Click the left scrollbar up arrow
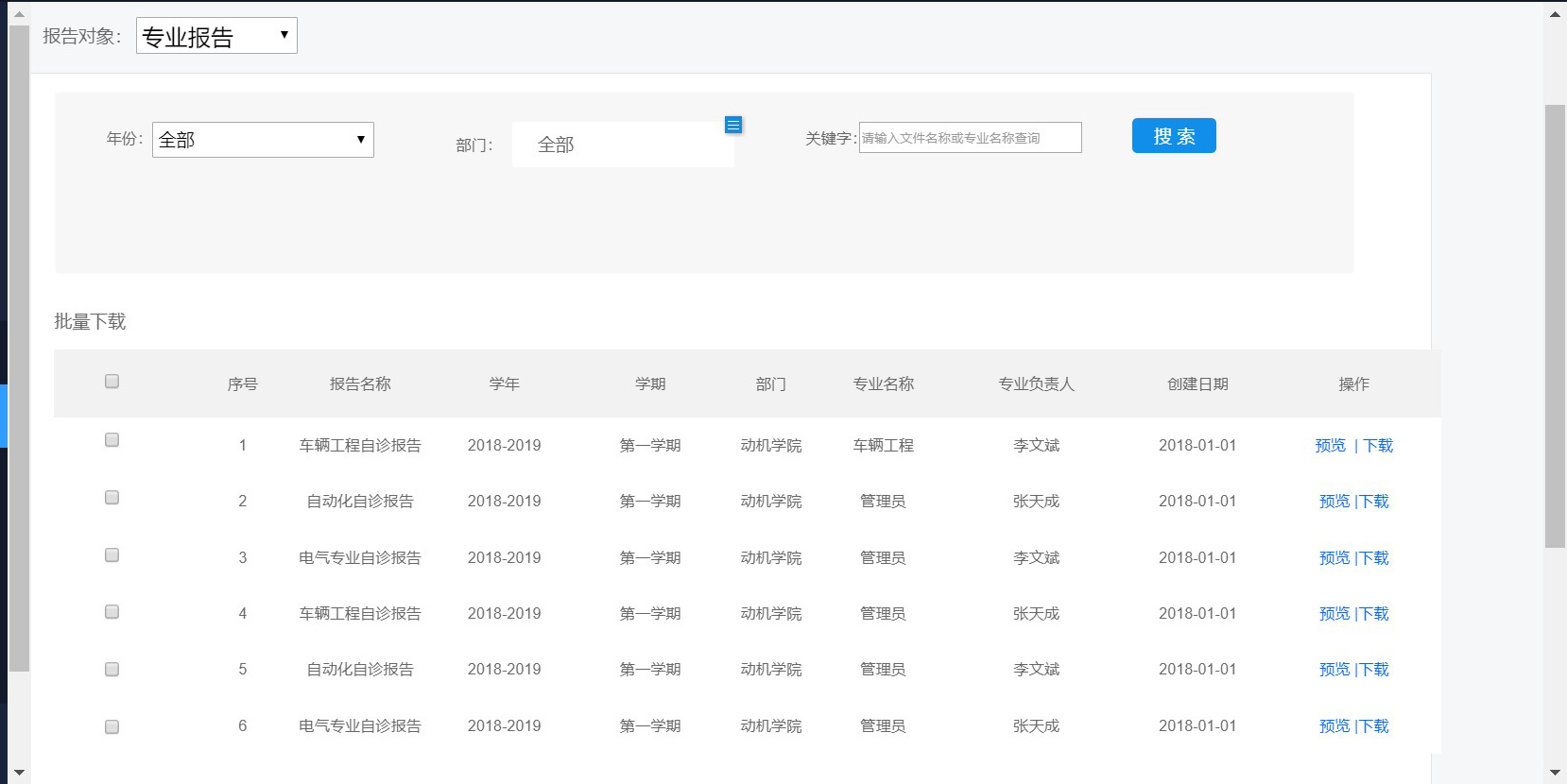 [x=19, y=14]
